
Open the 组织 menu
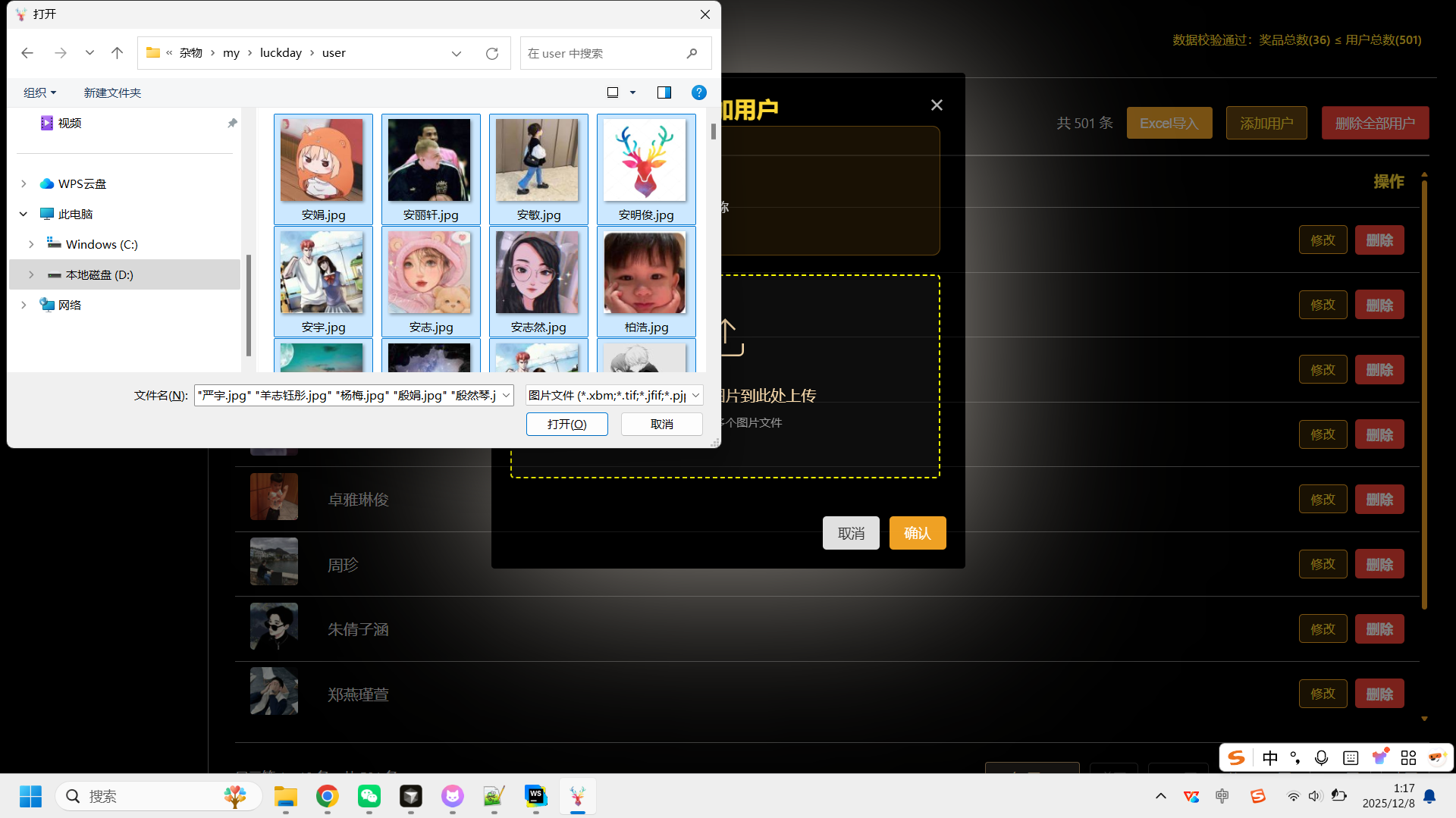pos(39,92)
